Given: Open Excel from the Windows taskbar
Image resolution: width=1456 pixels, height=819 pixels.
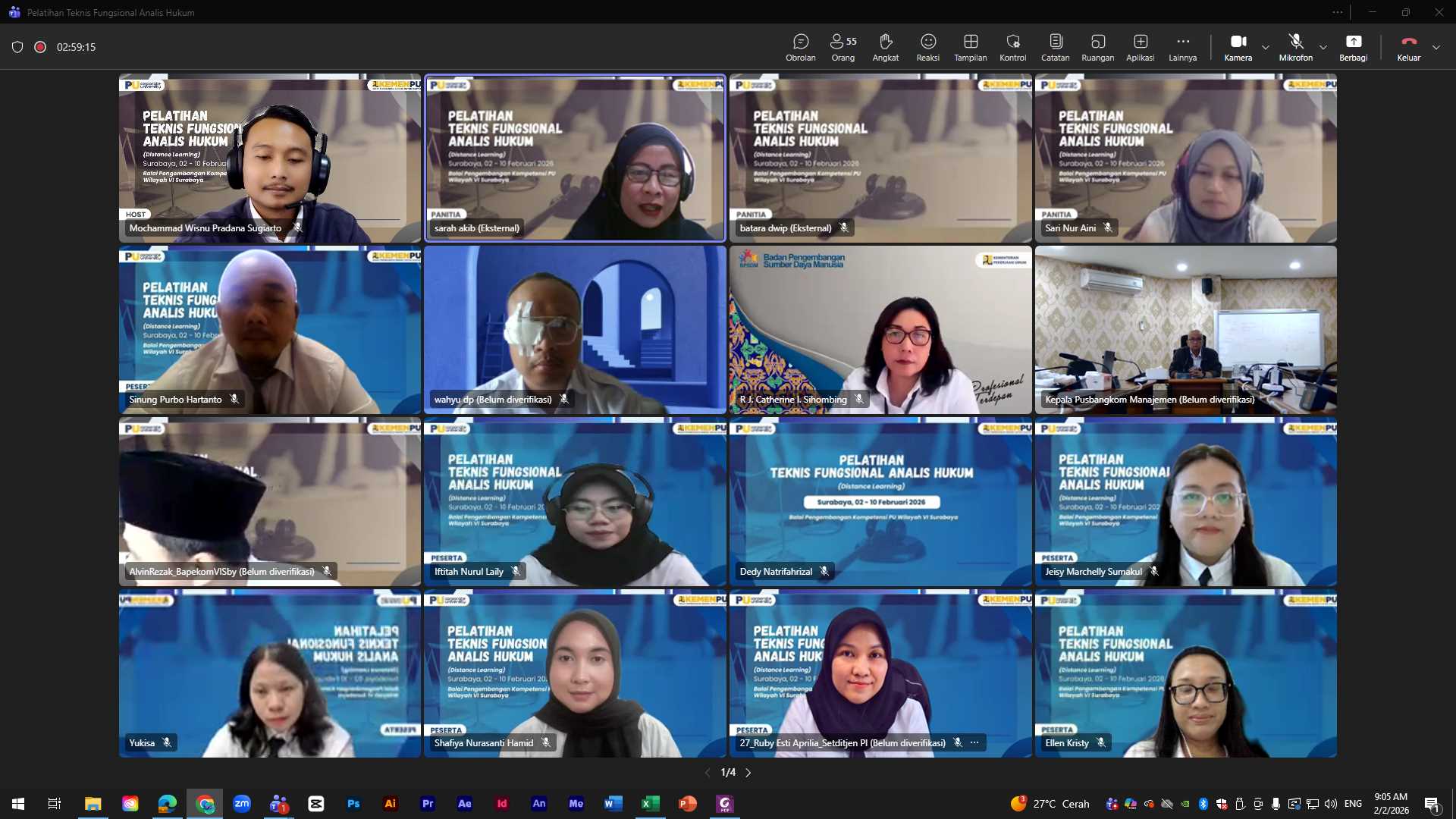Looking at the screenshot, I should coord(650,804).
